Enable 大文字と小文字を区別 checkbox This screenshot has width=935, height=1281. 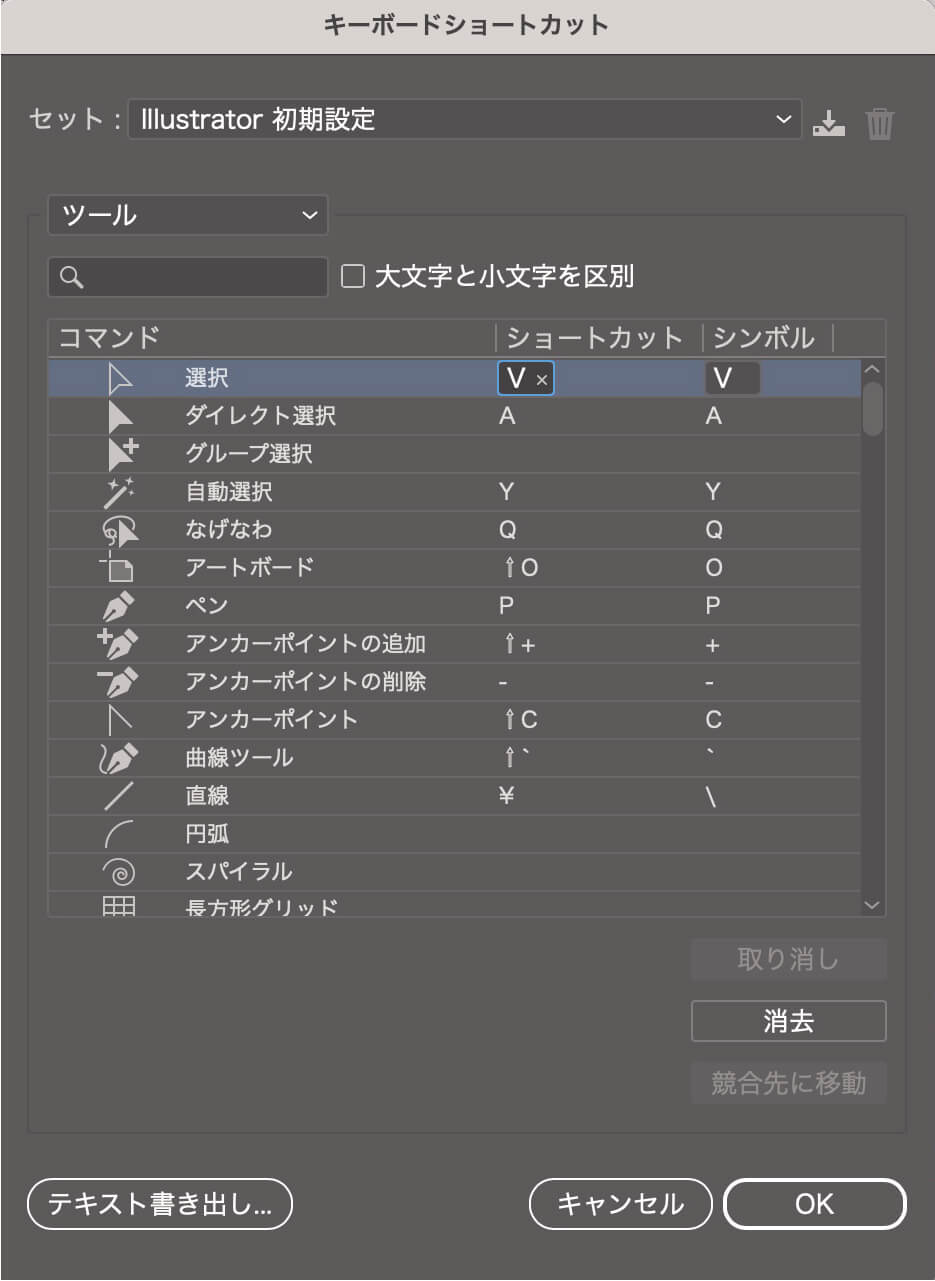tap(352, 275)
